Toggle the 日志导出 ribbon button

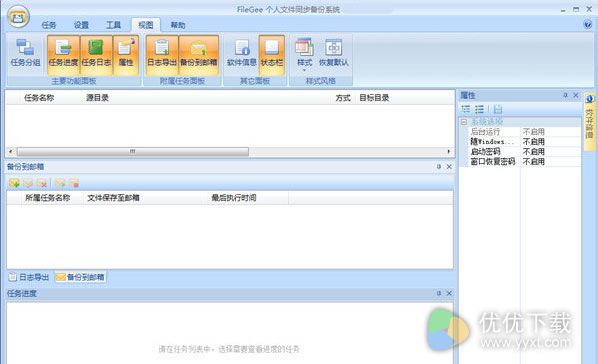click(162, 54)
